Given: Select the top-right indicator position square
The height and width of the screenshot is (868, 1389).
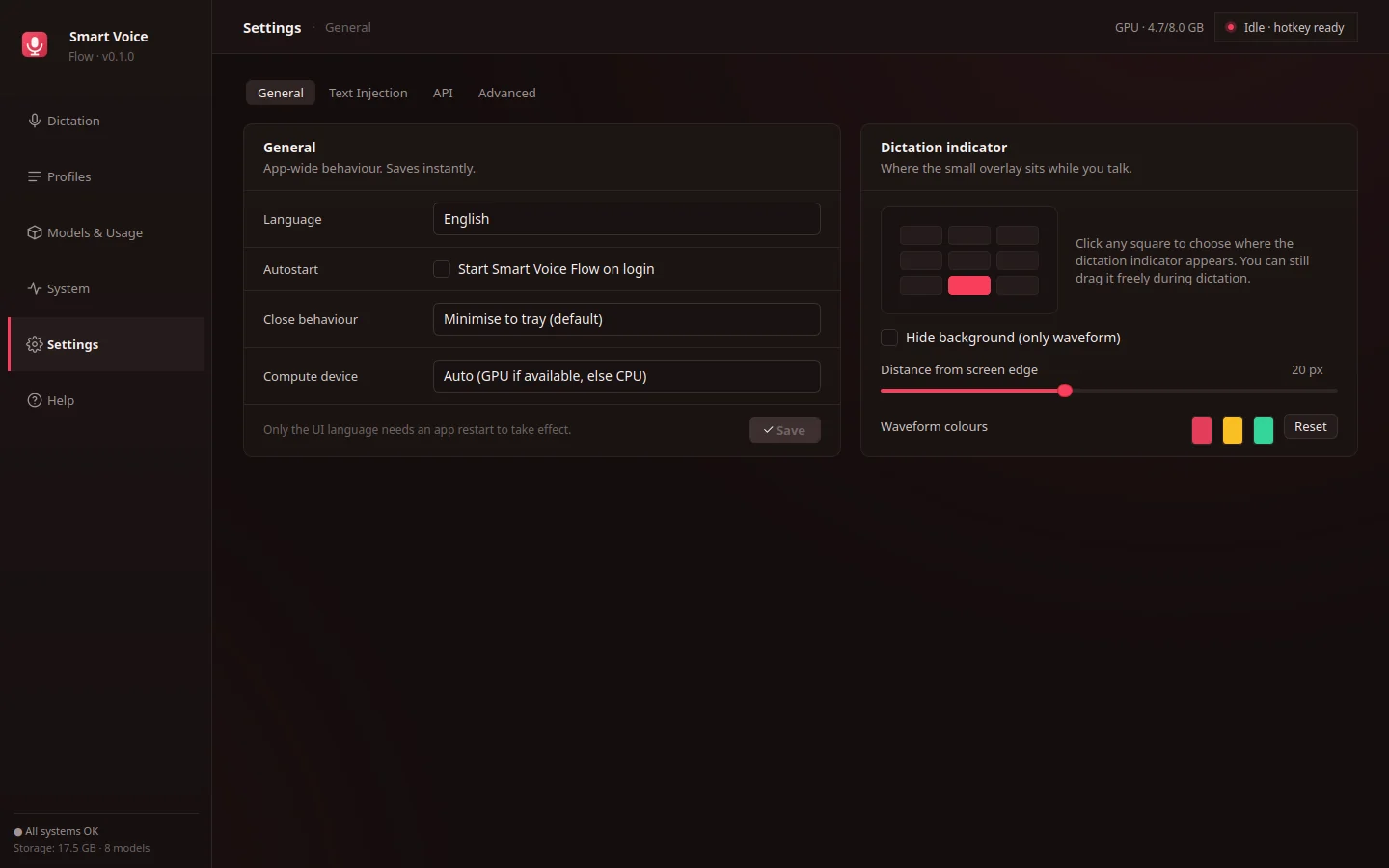Looking at the screenshot, I should [x=1018, y=235].
